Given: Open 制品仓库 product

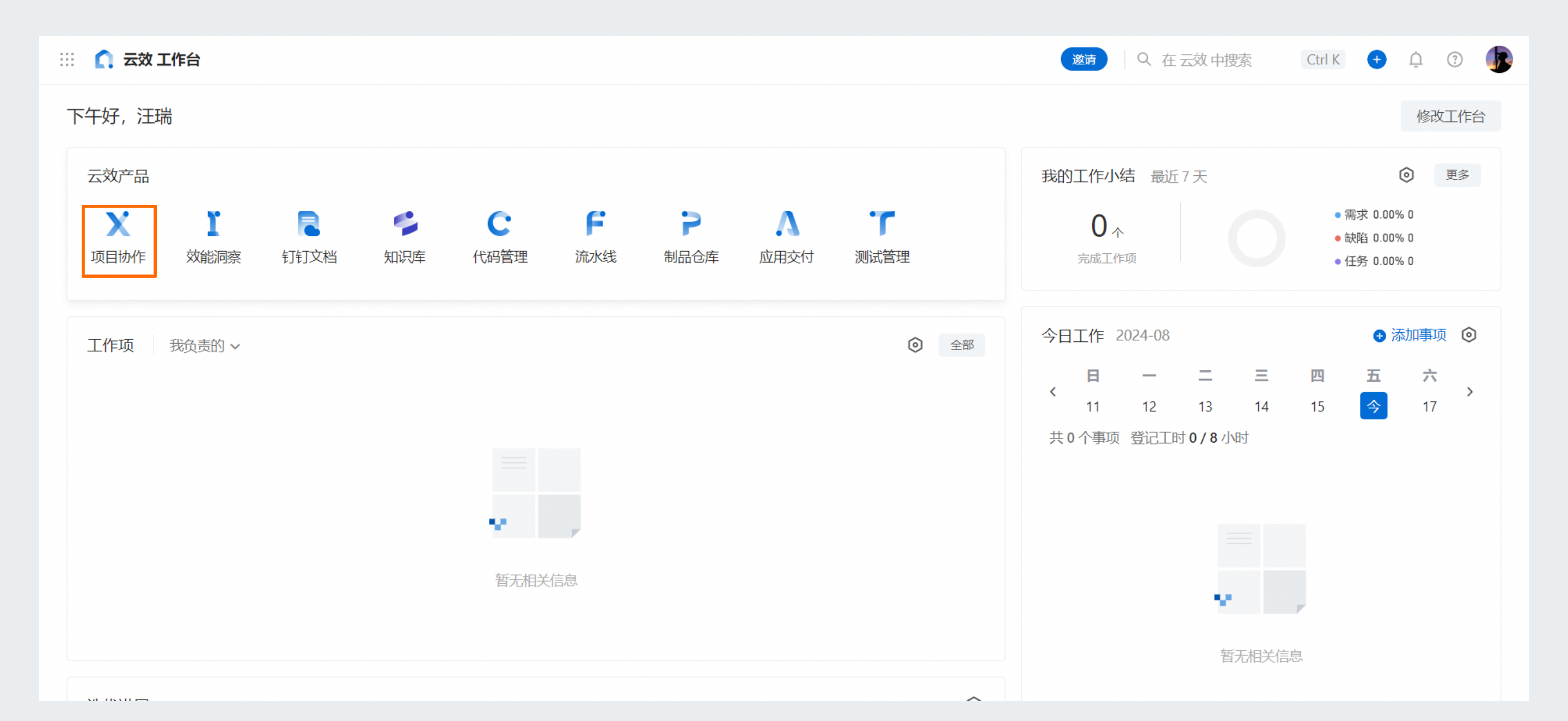Looking at the screenshot, I should pos(691,238).
